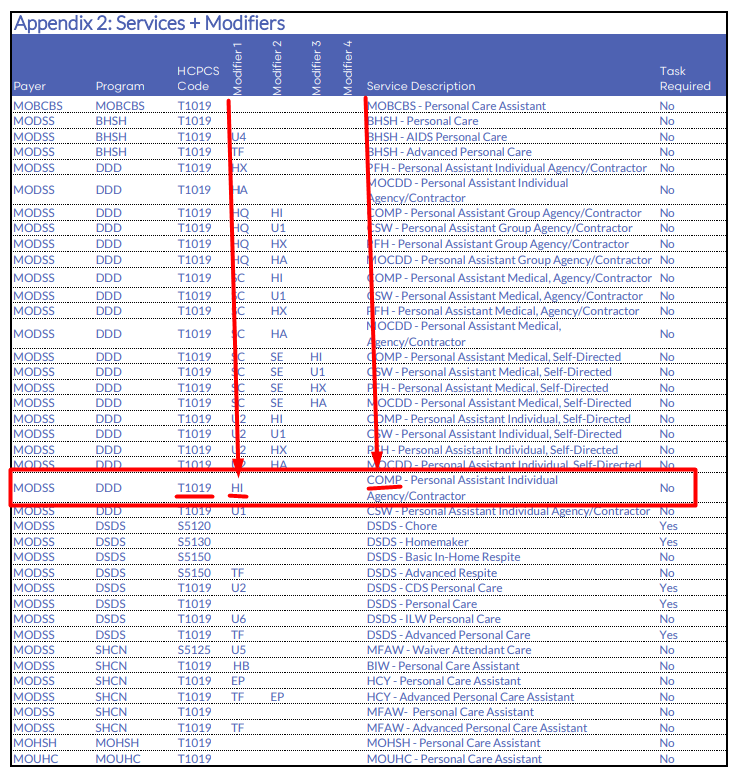The image size is (744, 780).
Task: Click the S5130 HCPCS code cell
Action: coord(195,542)
